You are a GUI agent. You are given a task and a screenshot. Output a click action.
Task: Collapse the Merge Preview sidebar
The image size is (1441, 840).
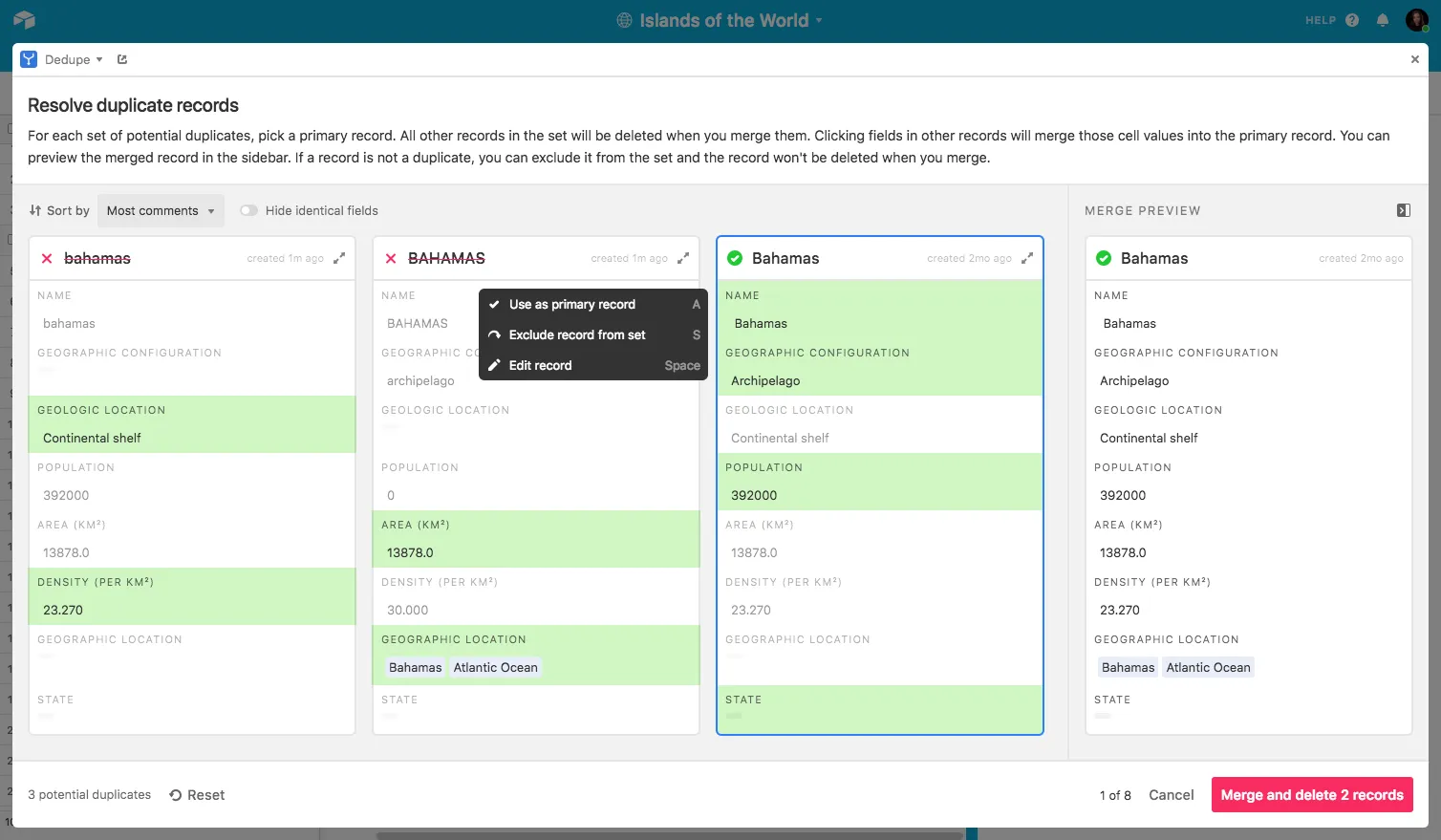click(x=1403, y=210)
